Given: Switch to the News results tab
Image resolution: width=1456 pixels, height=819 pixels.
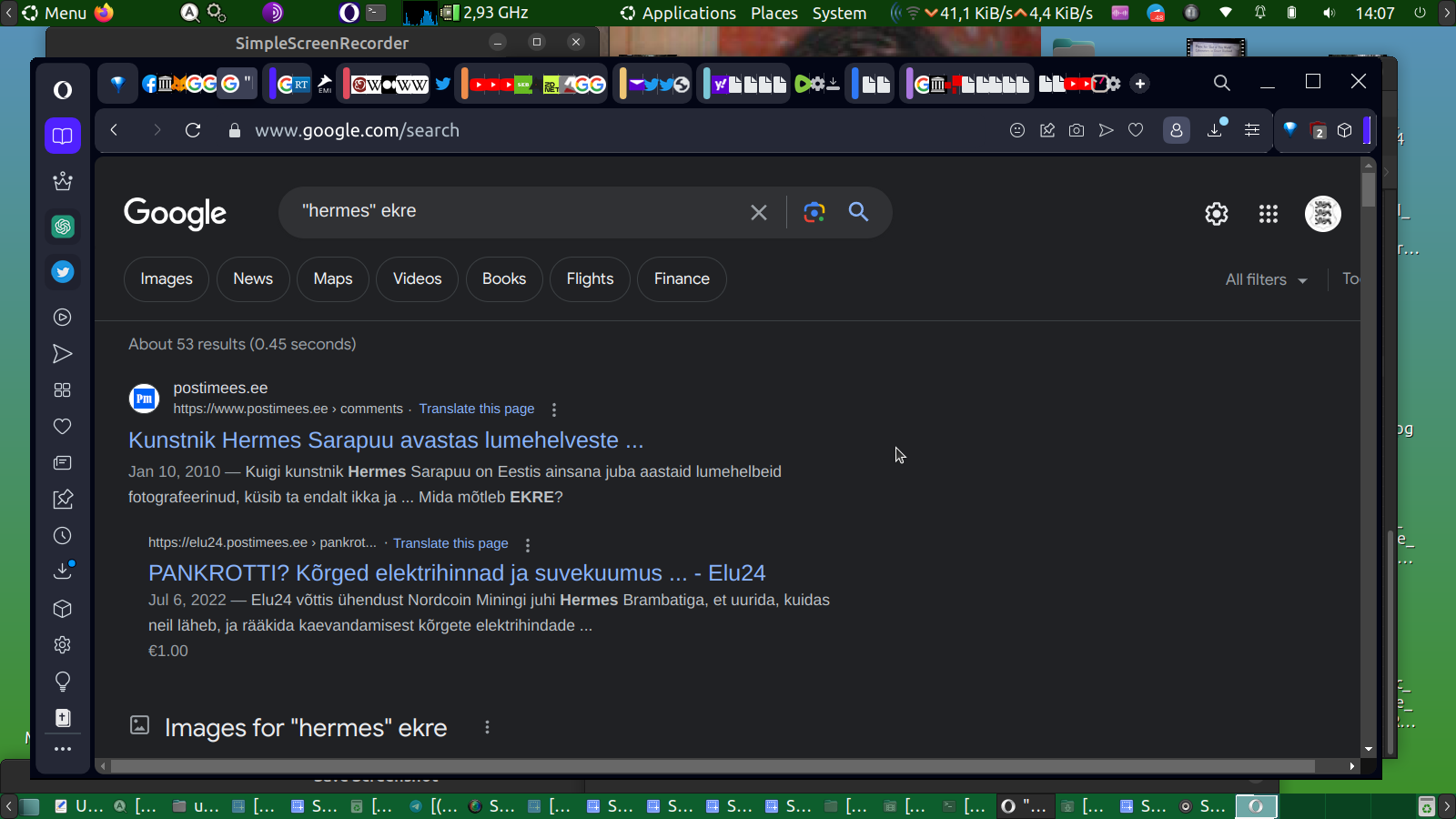Looking at the screenshot, I should pyautogui.click(x=253, y=278).
